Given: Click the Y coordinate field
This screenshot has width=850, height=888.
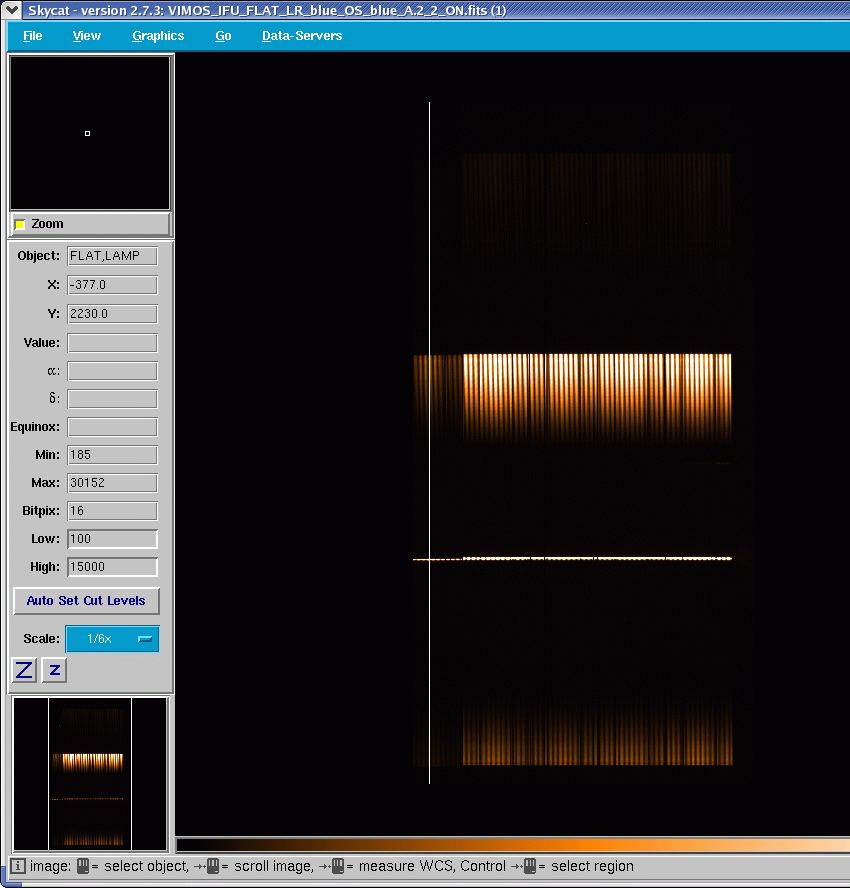Looking at the screenshot, I should (x=113, y=314).
